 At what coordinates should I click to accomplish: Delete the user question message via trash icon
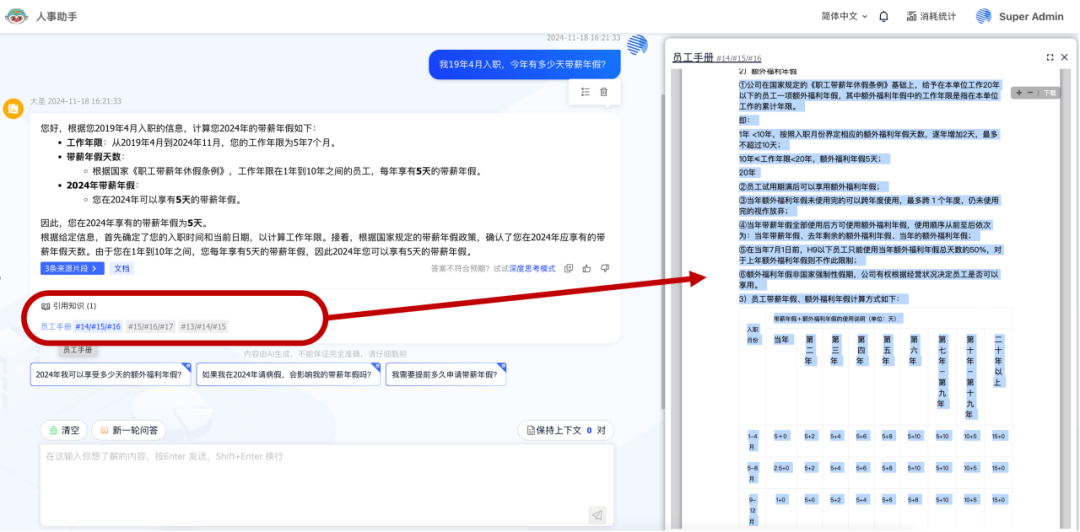pos(603,92)
